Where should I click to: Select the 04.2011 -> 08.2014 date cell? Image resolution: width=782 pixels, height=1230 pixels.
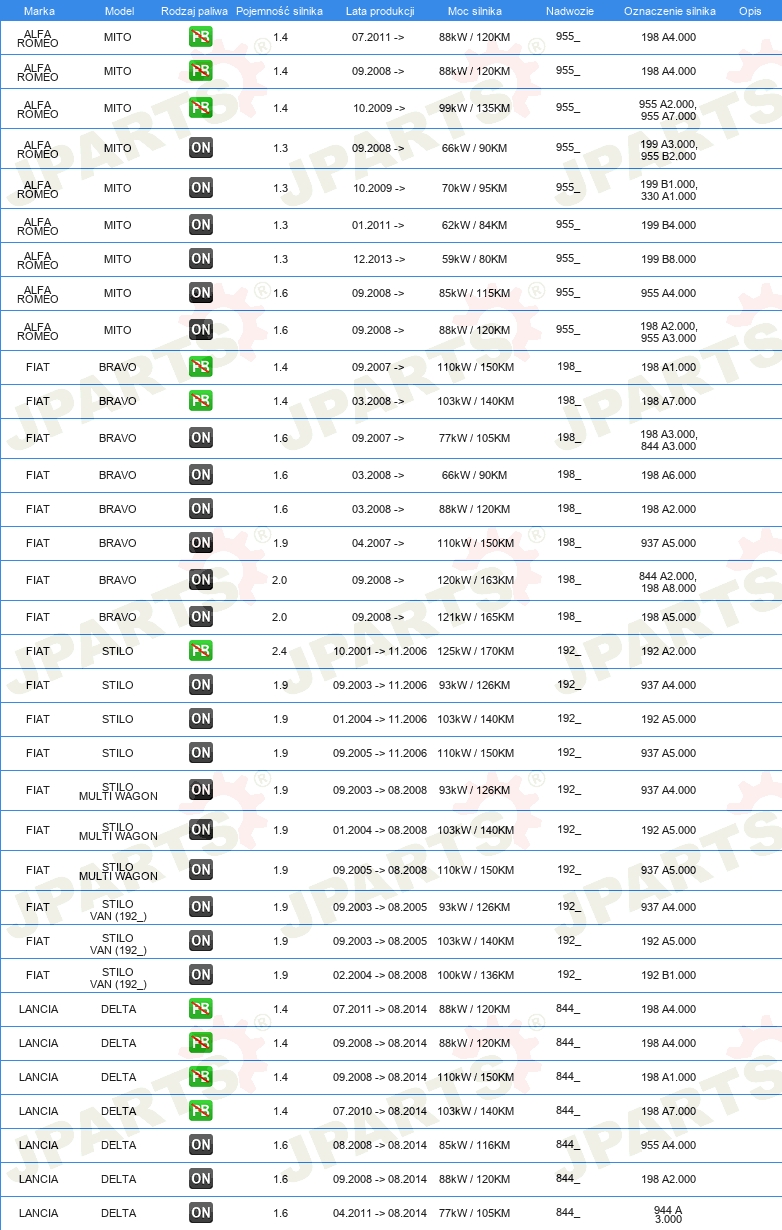pyautogui.click(x=380, y=1213)
